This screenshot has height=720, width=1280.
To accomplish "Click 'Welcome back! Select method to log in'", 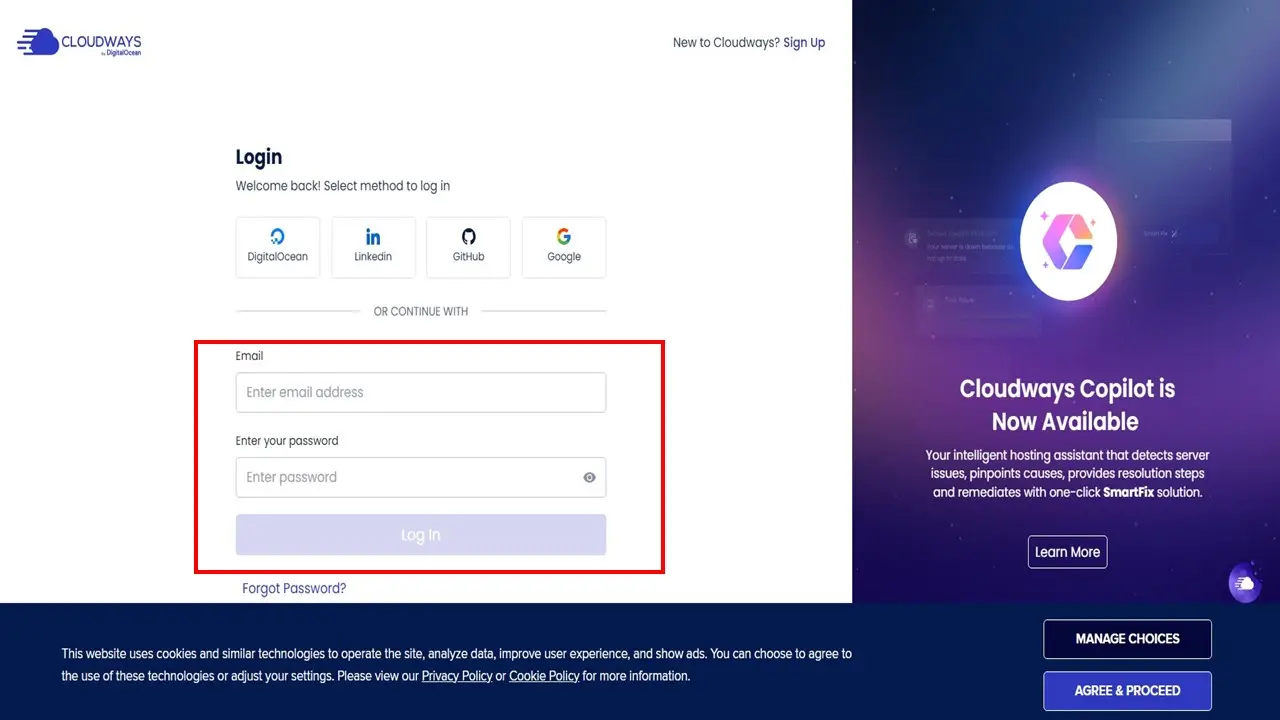I will [343, 186].
